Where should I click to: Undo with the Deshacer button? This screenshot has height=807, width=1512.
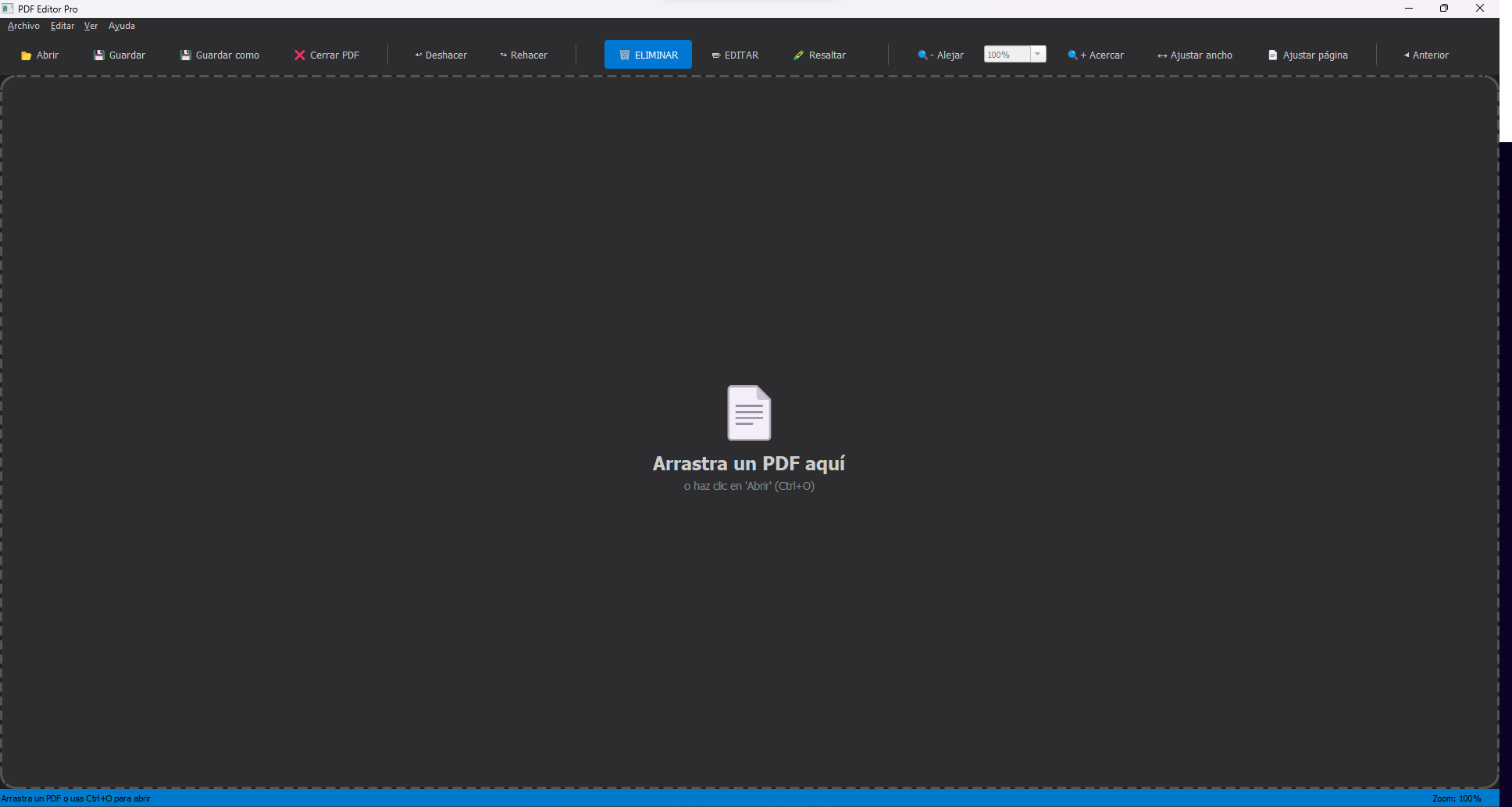[440, 55]
